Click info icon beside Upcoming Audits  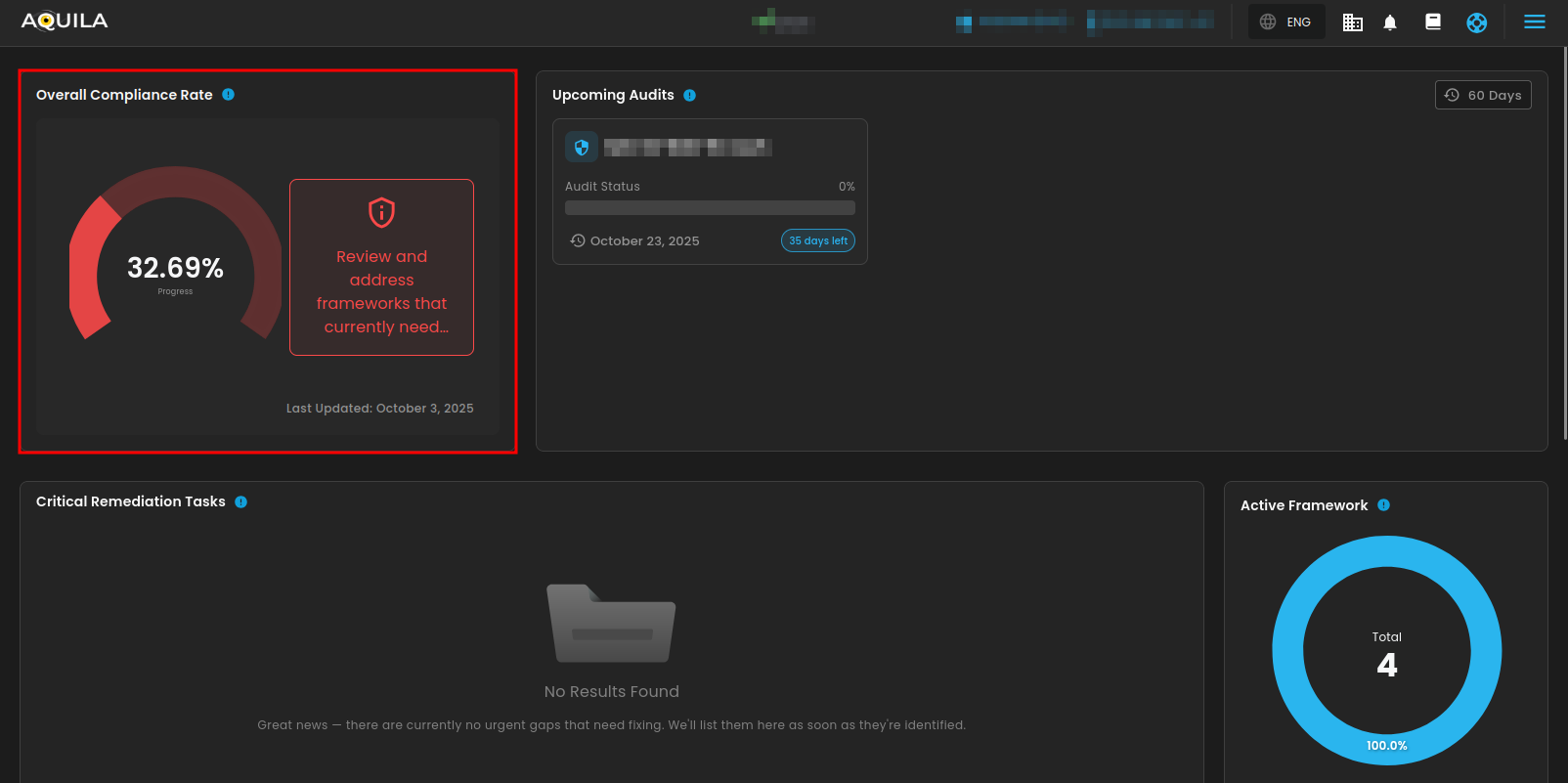pyautogui.click(x=689, y=96)
